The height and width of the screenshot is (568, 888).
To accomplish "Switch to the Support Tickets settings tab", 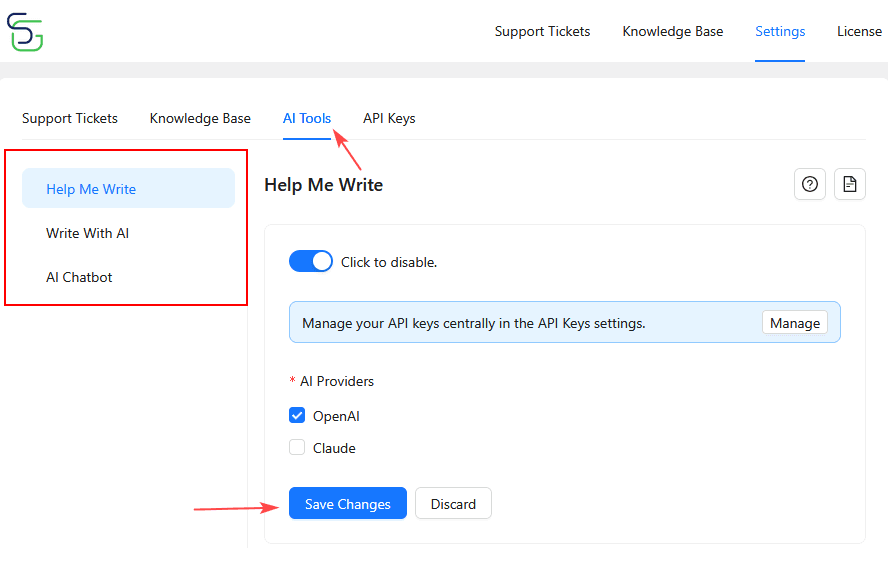I will 70,118.
